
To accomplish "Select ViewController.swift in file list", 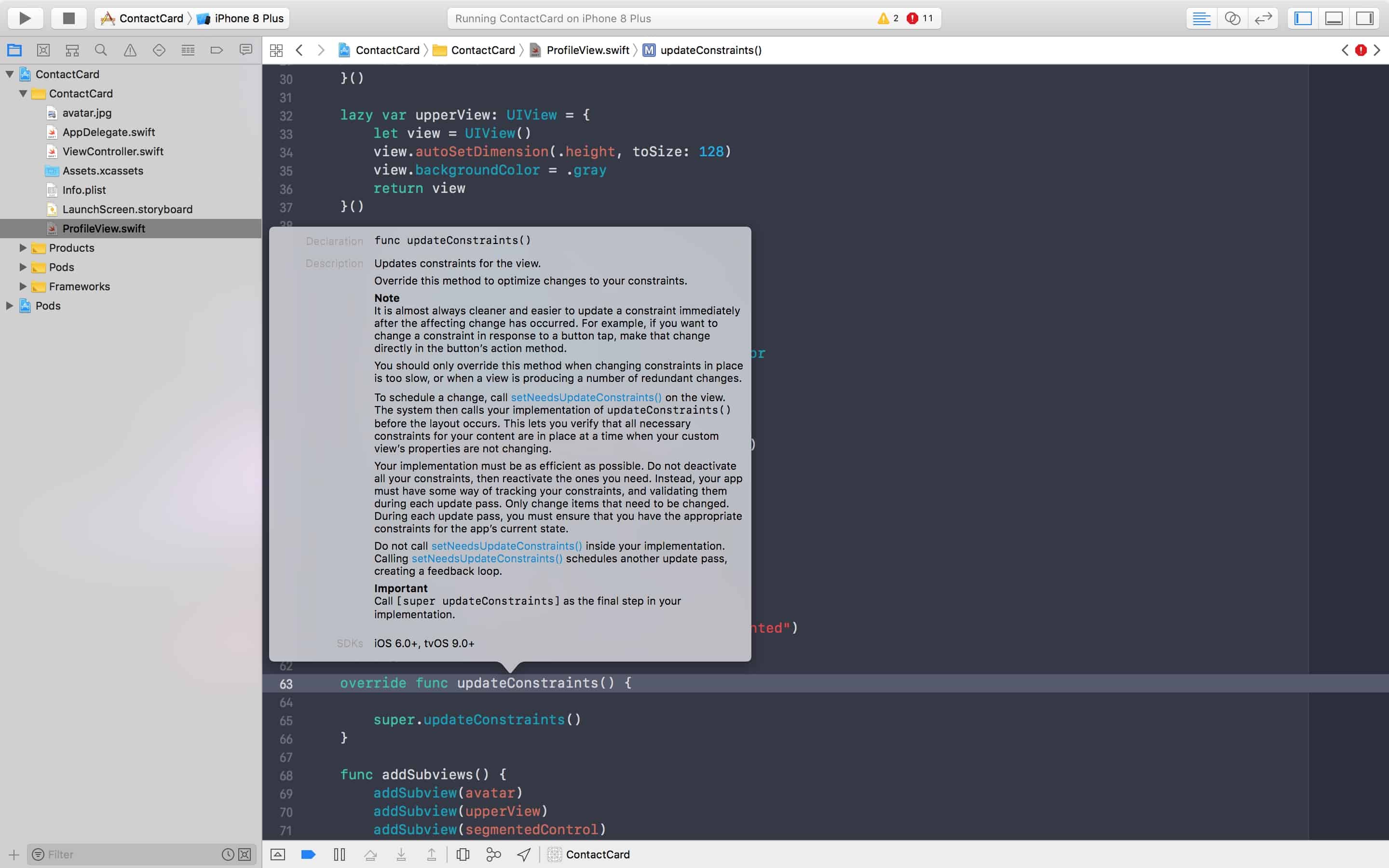I will 112,151.
